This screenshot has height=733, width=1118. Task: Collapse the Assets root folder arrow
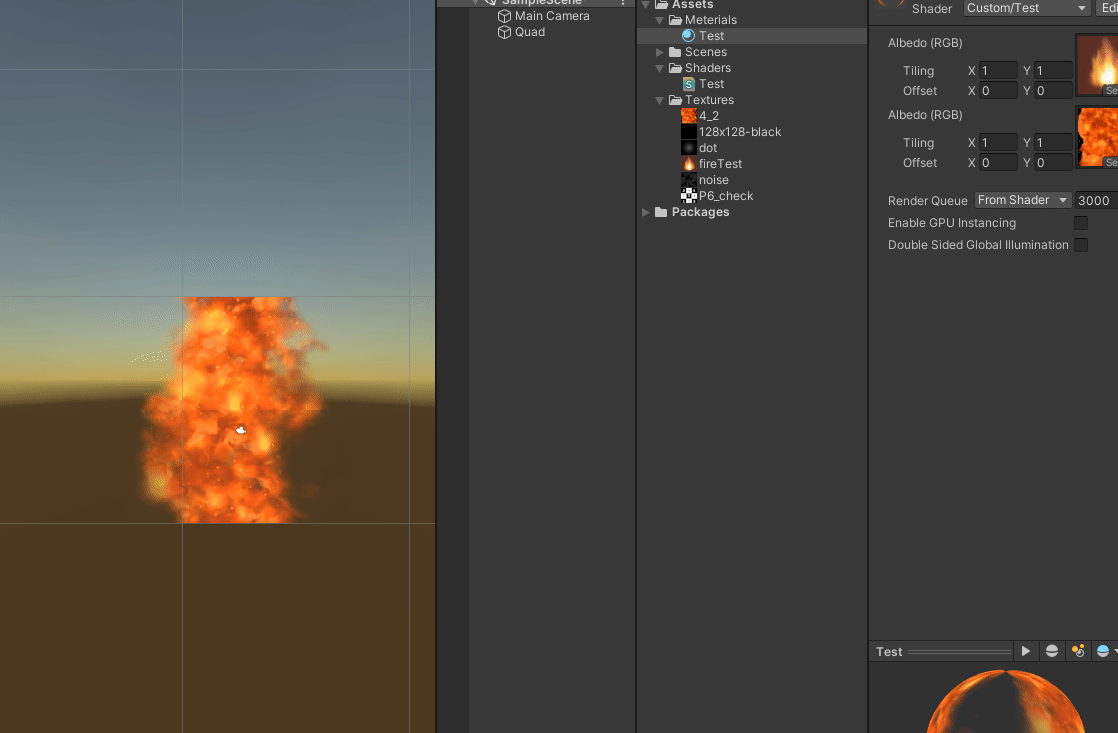coord(645,4)
